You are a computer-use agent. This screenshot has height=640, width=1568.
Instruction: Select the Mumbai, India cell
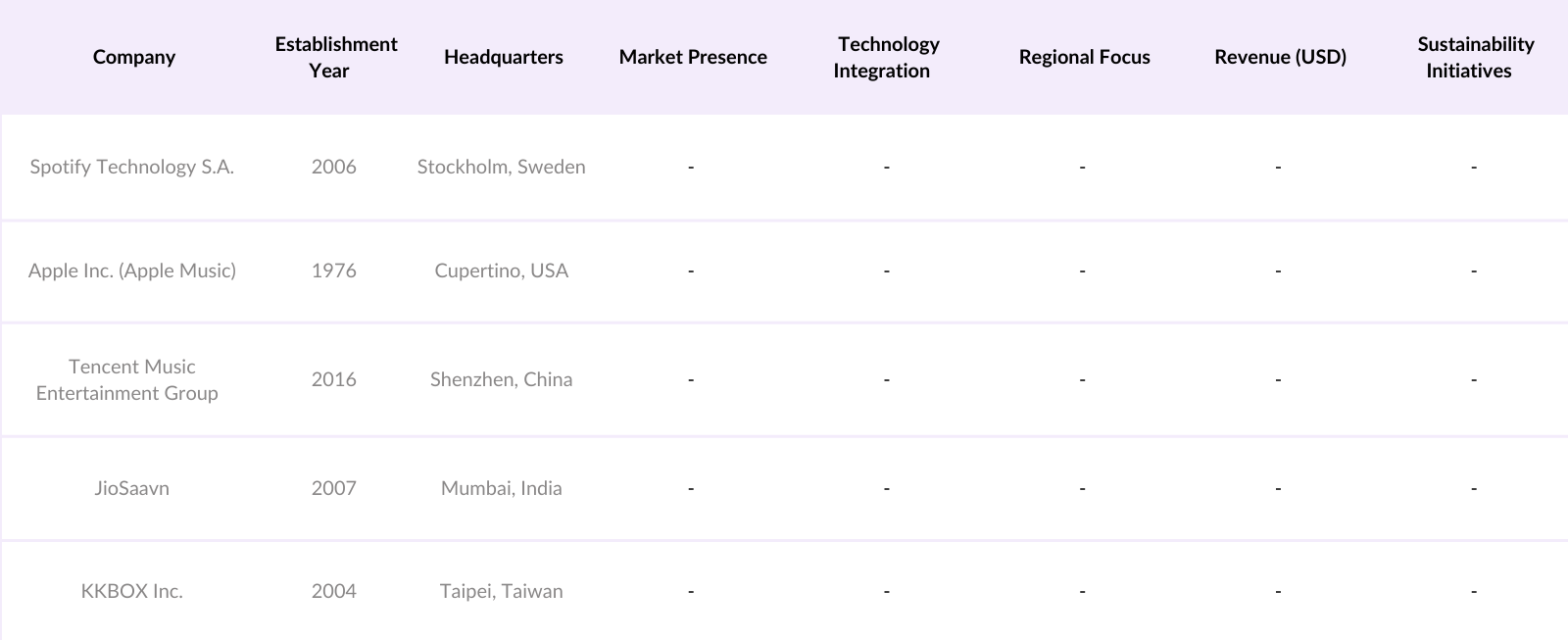(x=501, y=488)
